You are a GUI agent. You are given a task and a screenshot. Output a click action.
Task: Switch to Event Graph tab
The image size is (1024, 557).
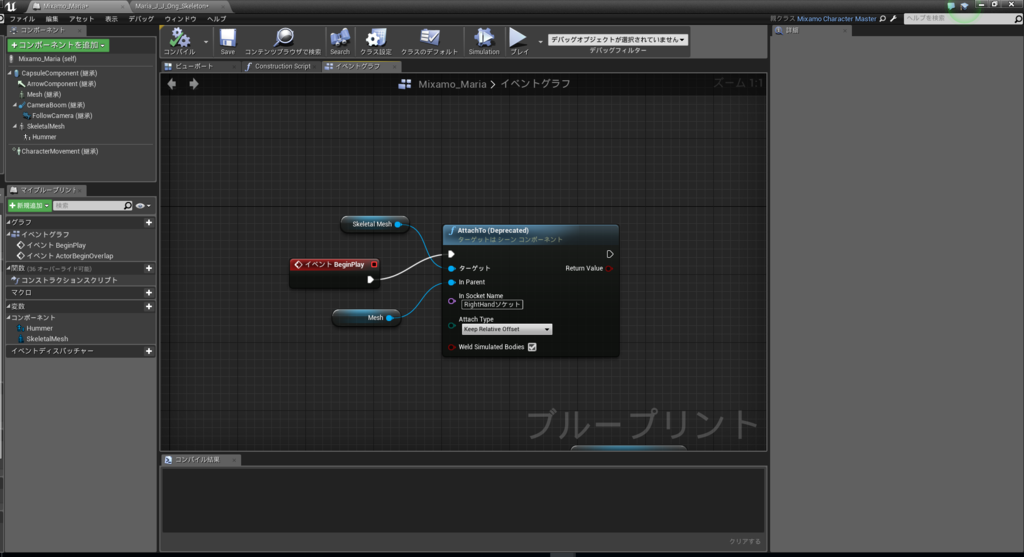click(x=357, y=66)
